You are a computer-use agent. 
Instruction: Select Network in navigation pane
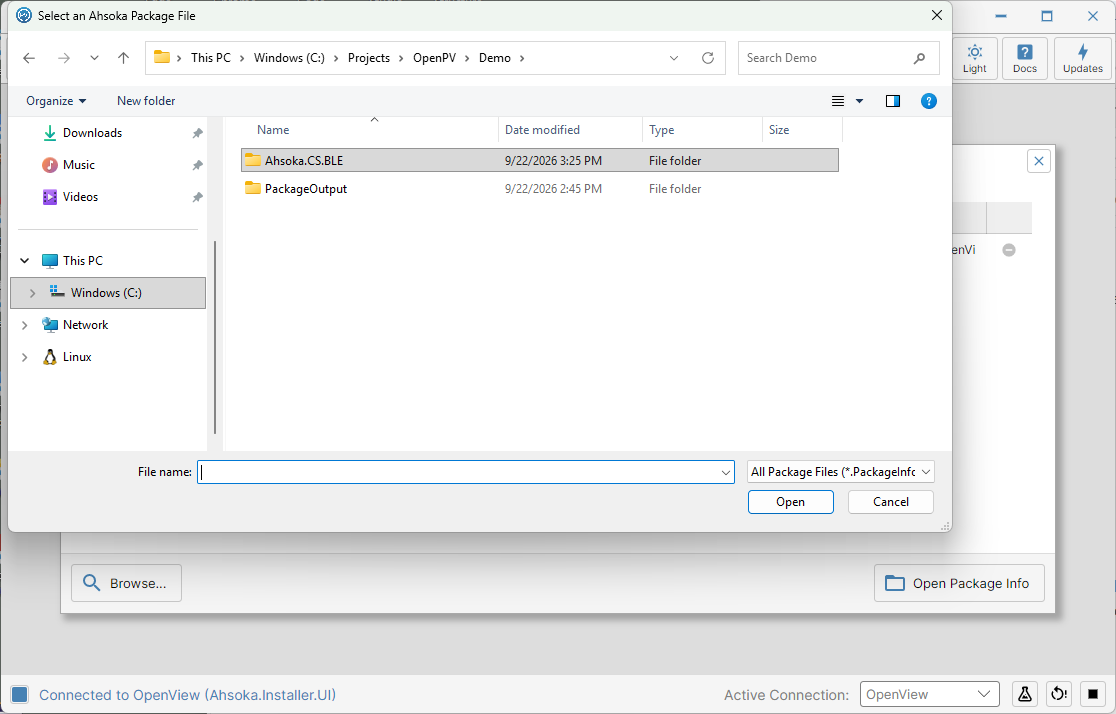85,325
